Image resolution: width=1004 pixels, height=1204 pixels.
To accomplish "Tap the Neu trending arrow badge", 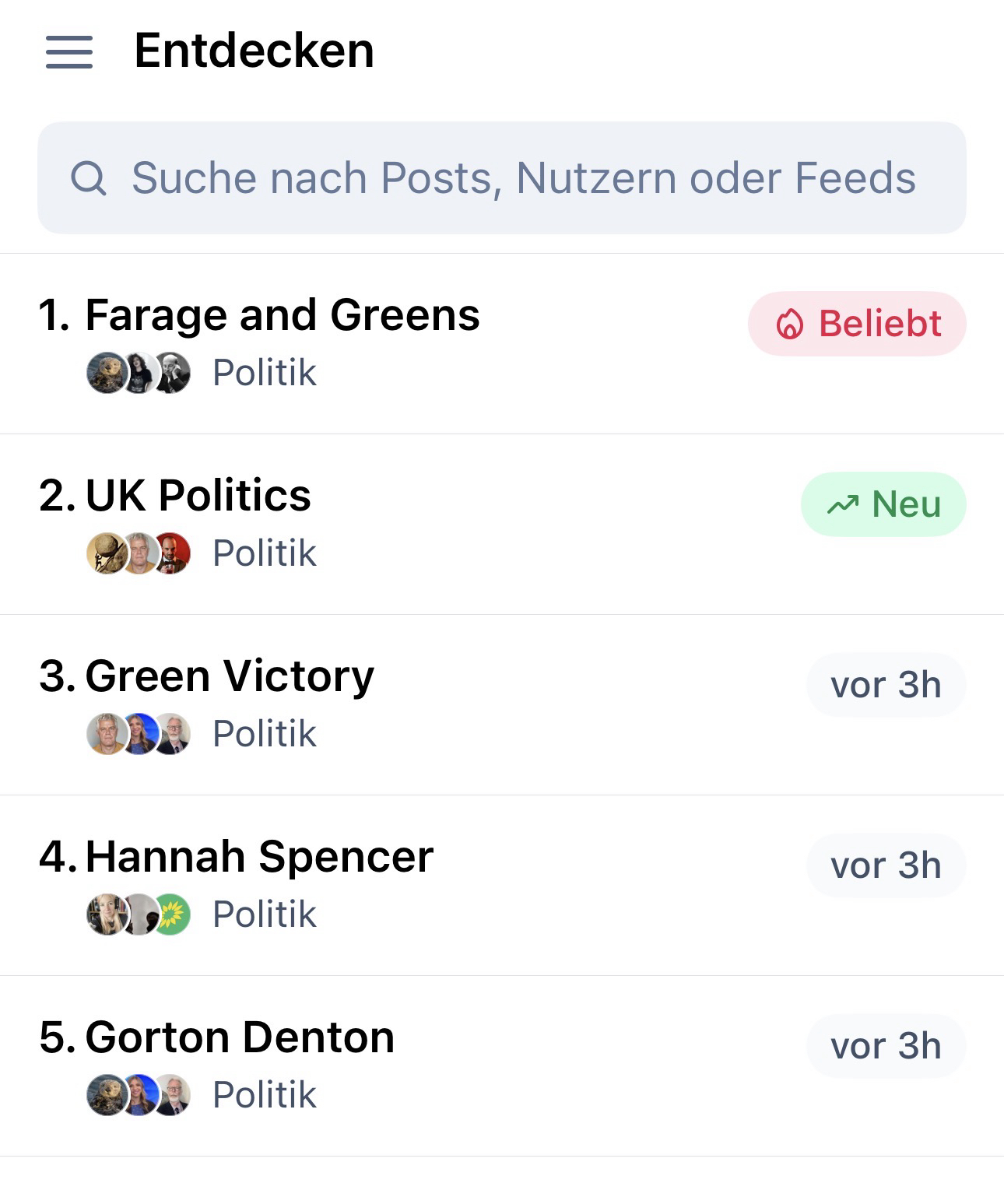I will tap(883, 504).
